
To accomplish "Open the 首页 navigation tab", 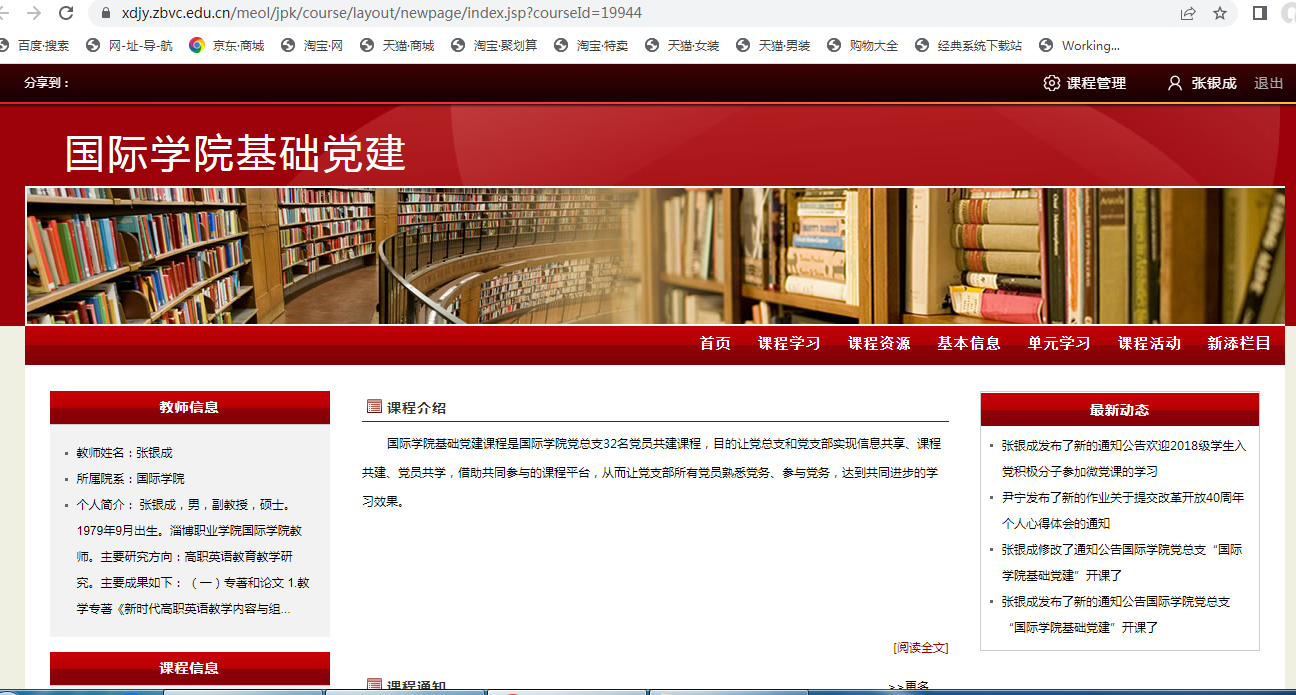I will coord(715,343).
